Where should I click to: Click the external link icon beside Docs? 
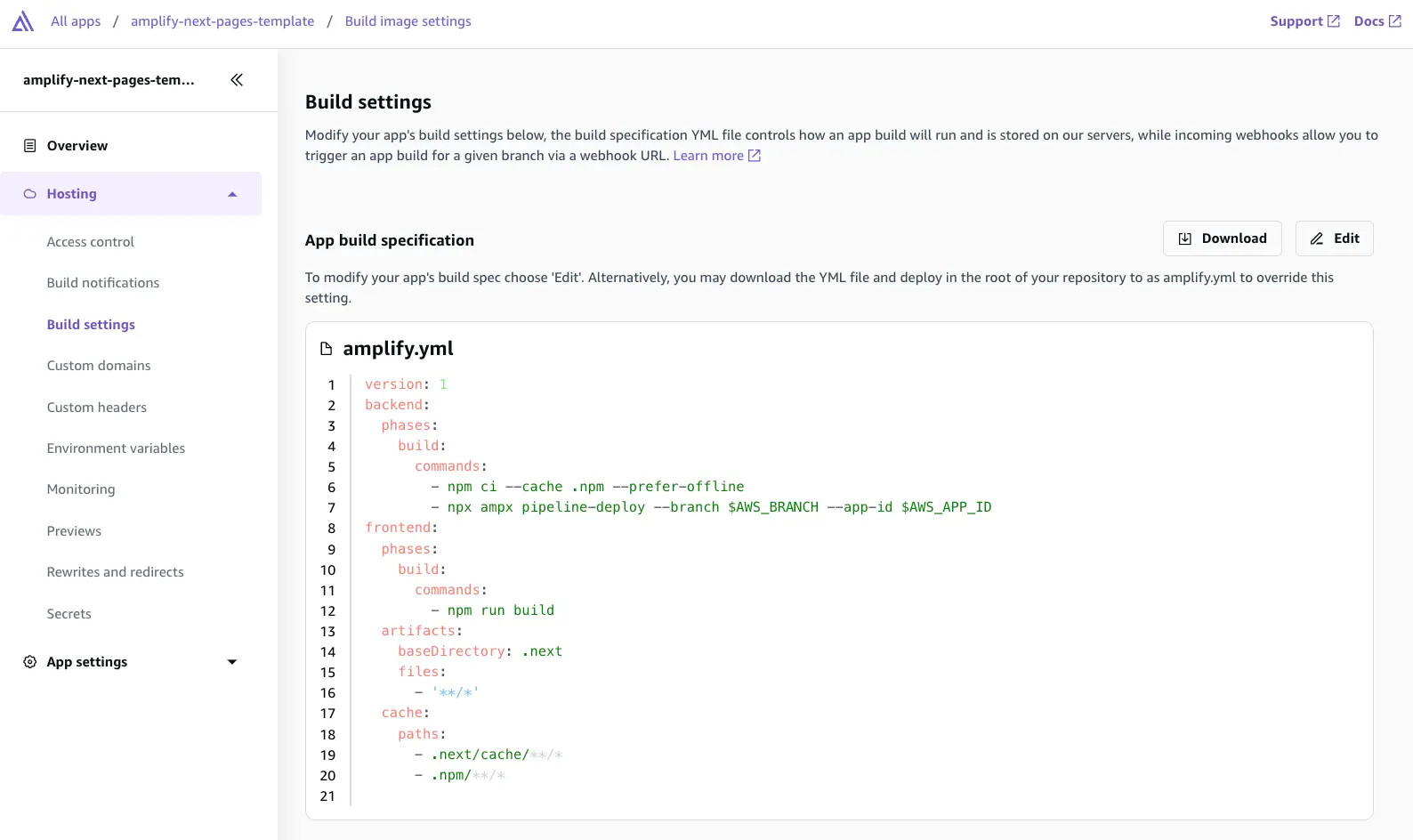[x=1395, y=21]
